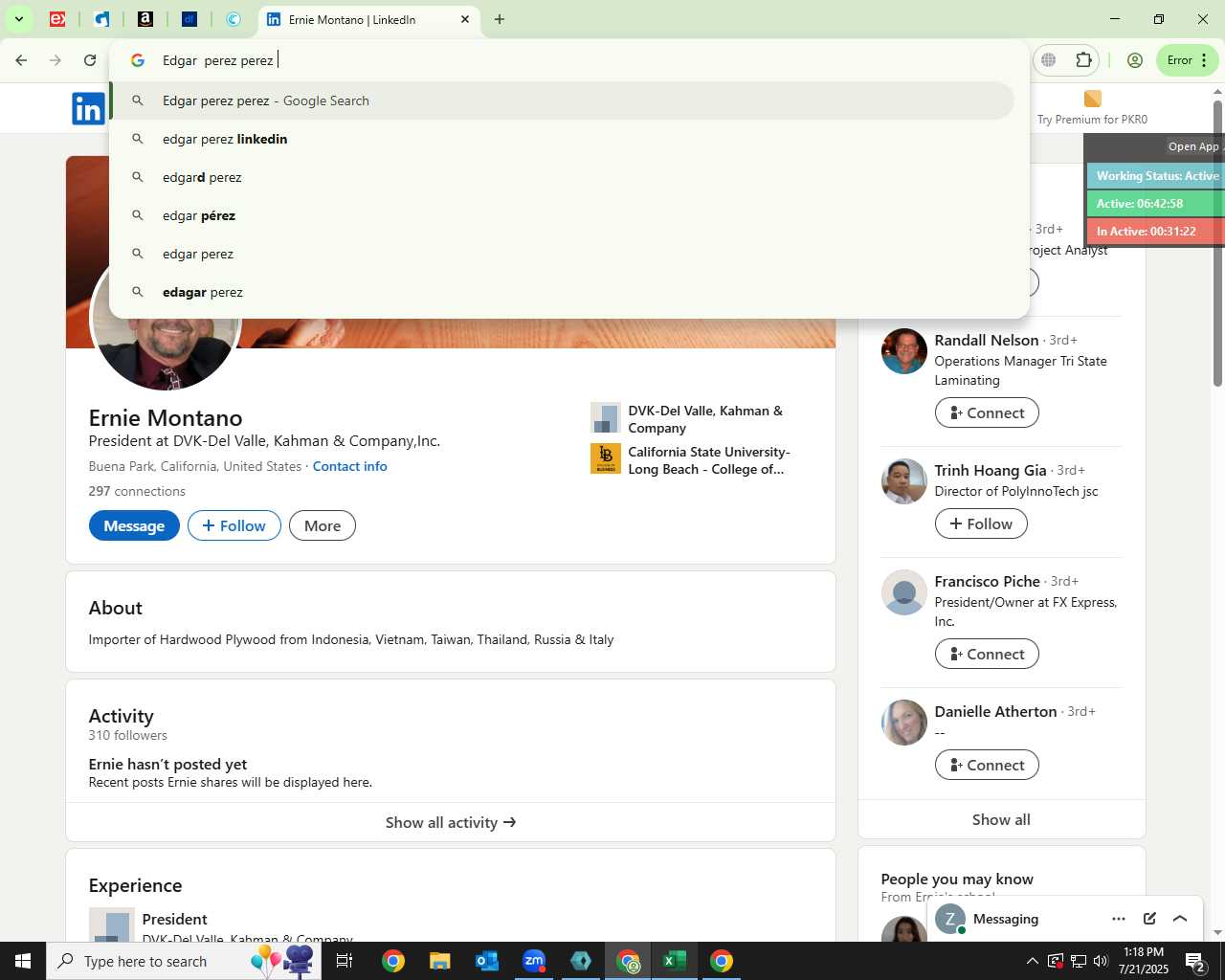Connect with Randall Nelson
1225x980 pixels.
point(987,412)
